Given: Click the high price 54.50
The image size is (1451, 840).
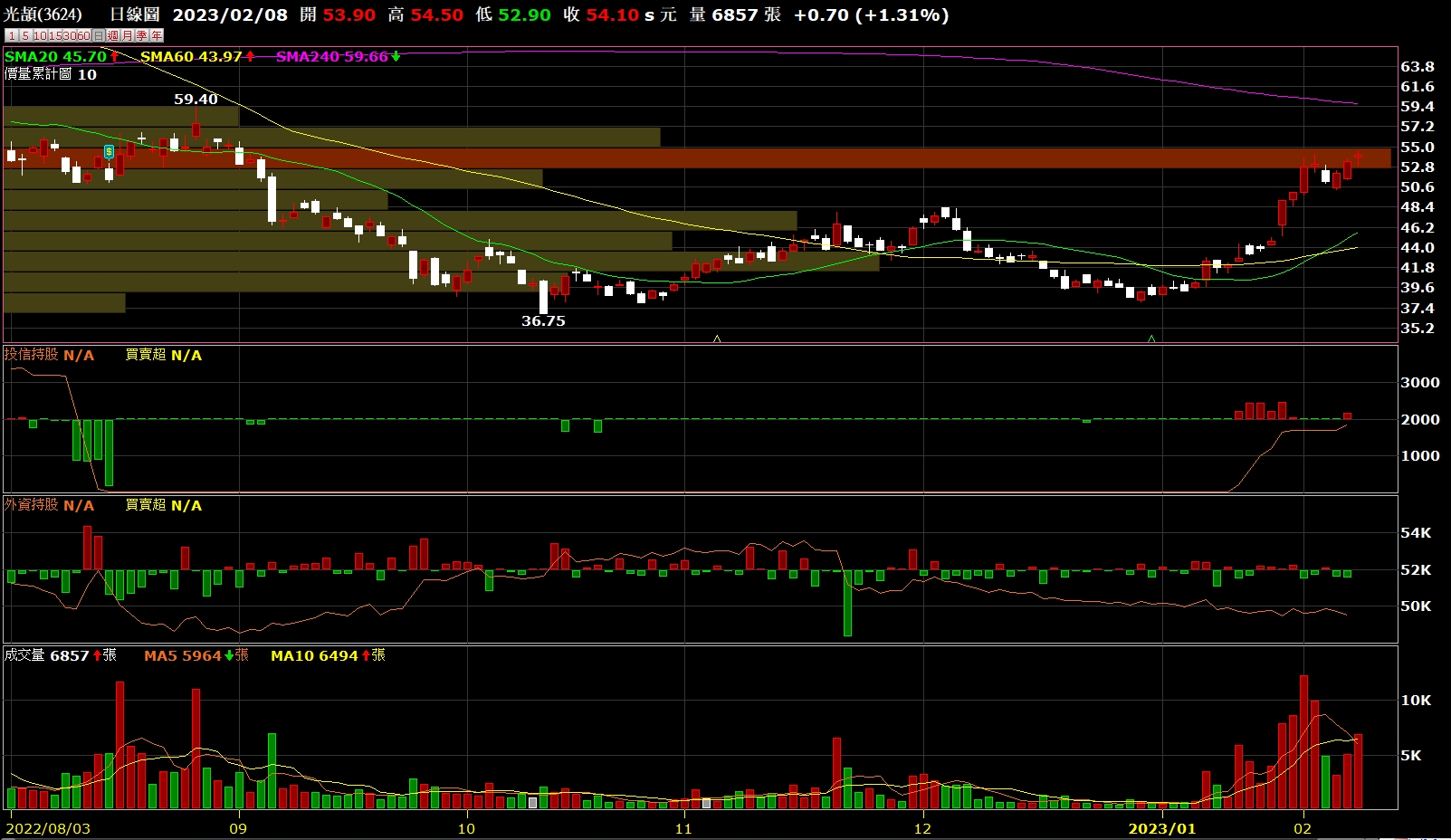Looking at the screenshot, I should point(436,14).
